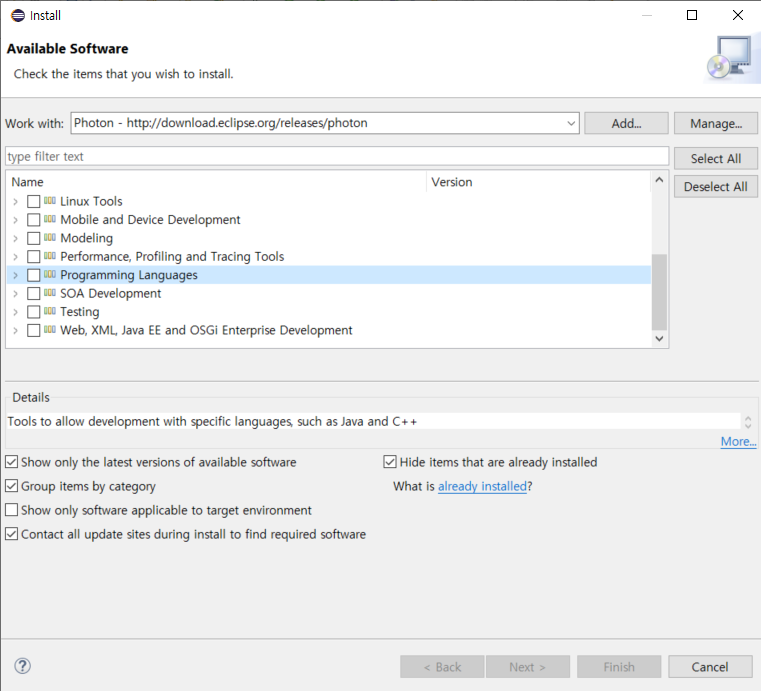Click the Performance, Profiling category icon
The height and width of the screenshot is (691, 761).
point(50,255)
